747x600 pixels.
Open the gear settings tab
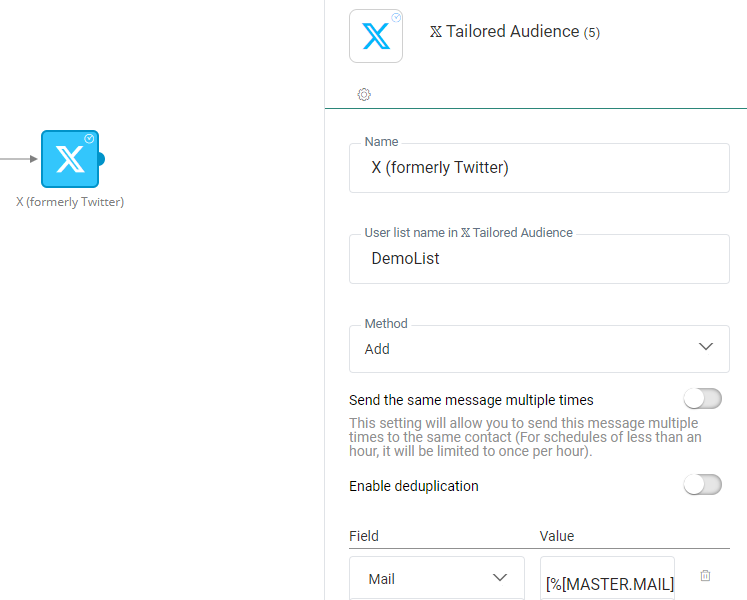[364, 94]
